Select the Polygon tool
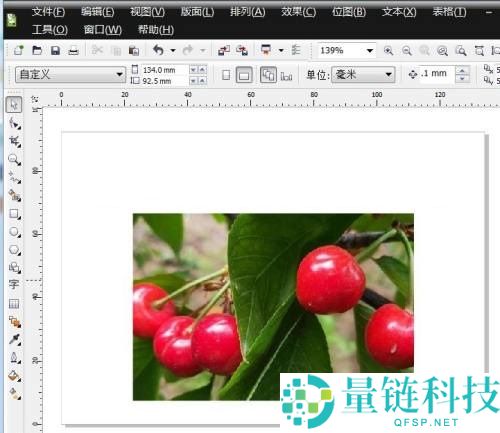The width and height of the screenshot is (500, 433). coord(14,250)
